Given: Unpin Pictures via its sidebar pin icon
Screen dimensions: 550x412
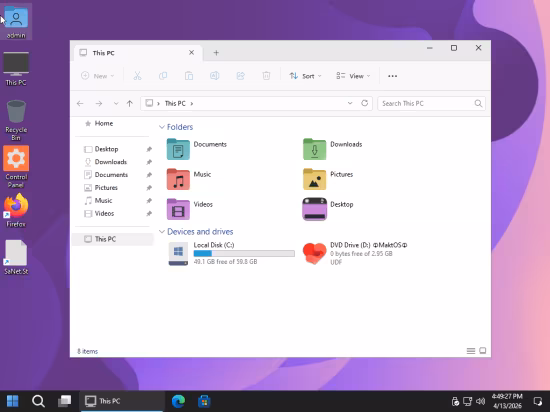Looking at the screenshot, I should click(149, 188).
